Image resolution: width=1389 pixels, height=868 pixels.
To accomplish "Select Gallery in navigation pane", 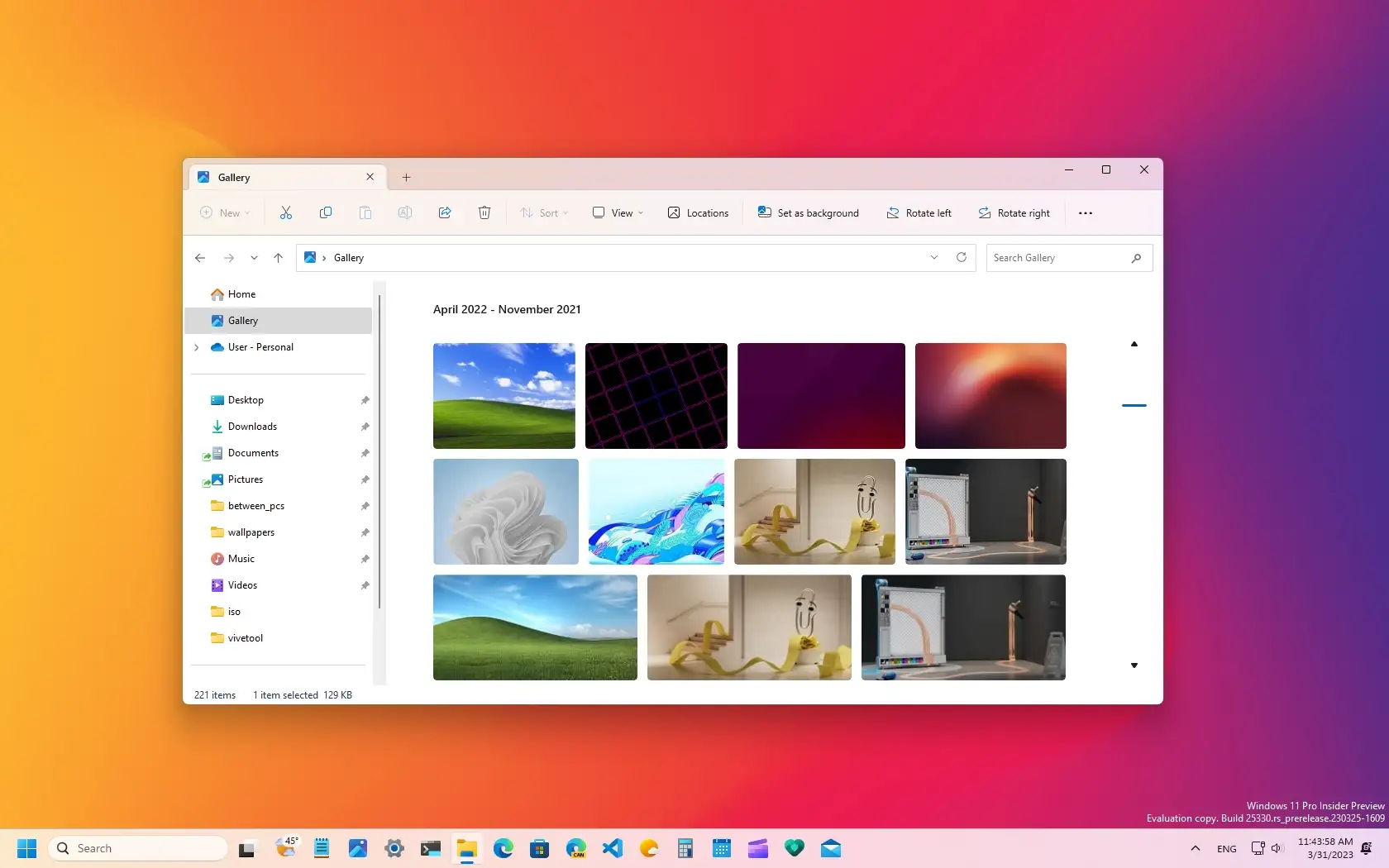I will tap(279, 321).
